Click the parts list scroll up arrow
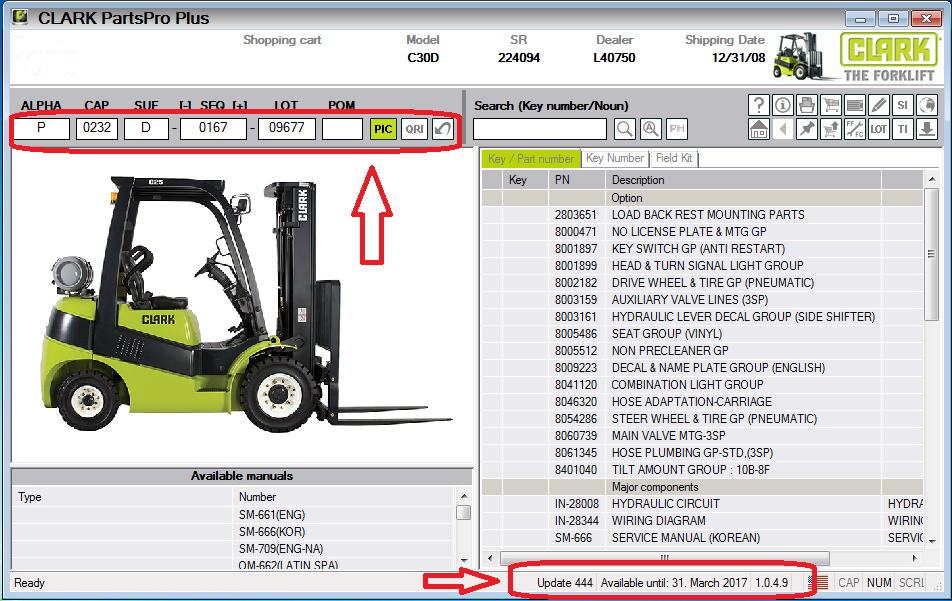 (x=932, y=180)
